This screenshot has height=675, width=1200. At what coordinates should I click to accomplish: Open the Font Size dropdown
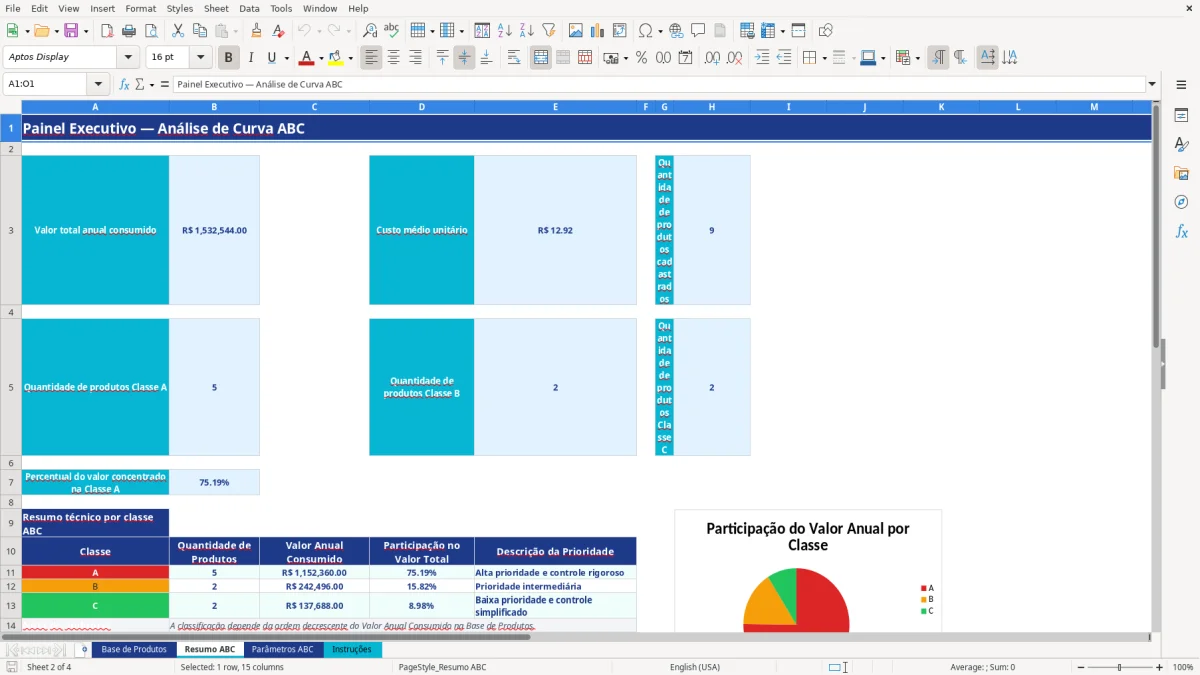click(x=201, y=58)
